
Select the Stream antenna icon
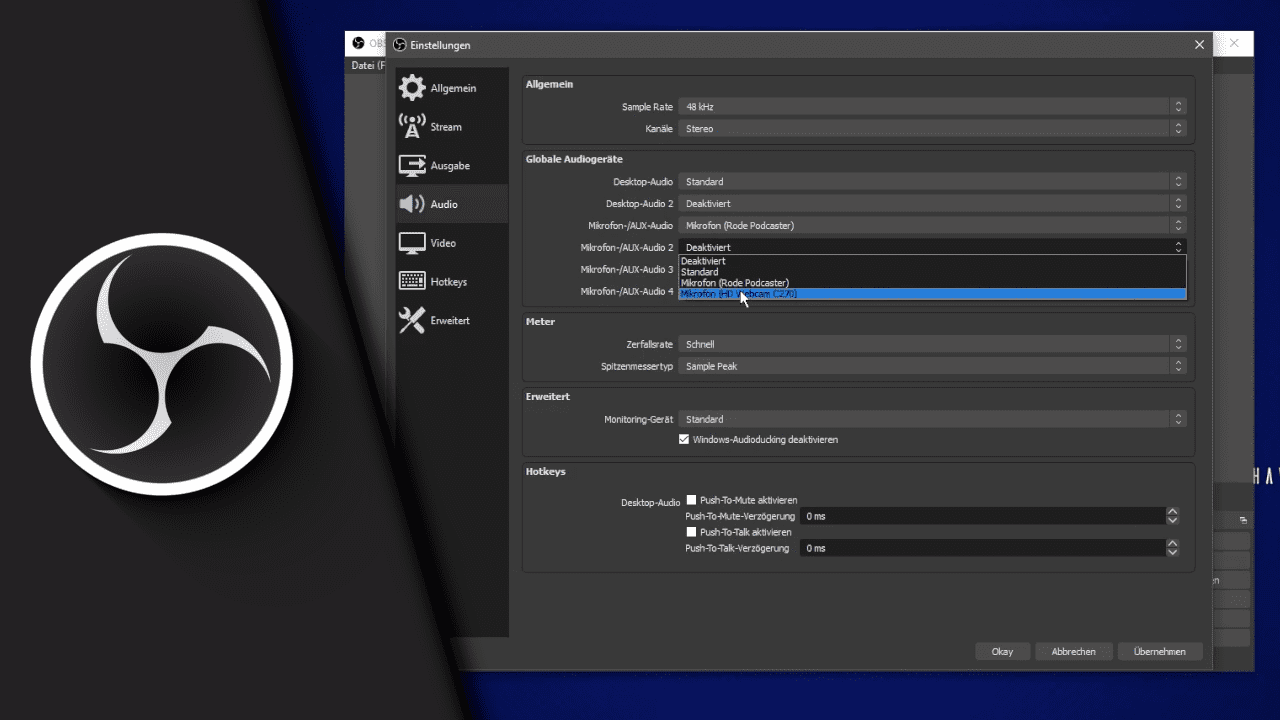(412, 127)
